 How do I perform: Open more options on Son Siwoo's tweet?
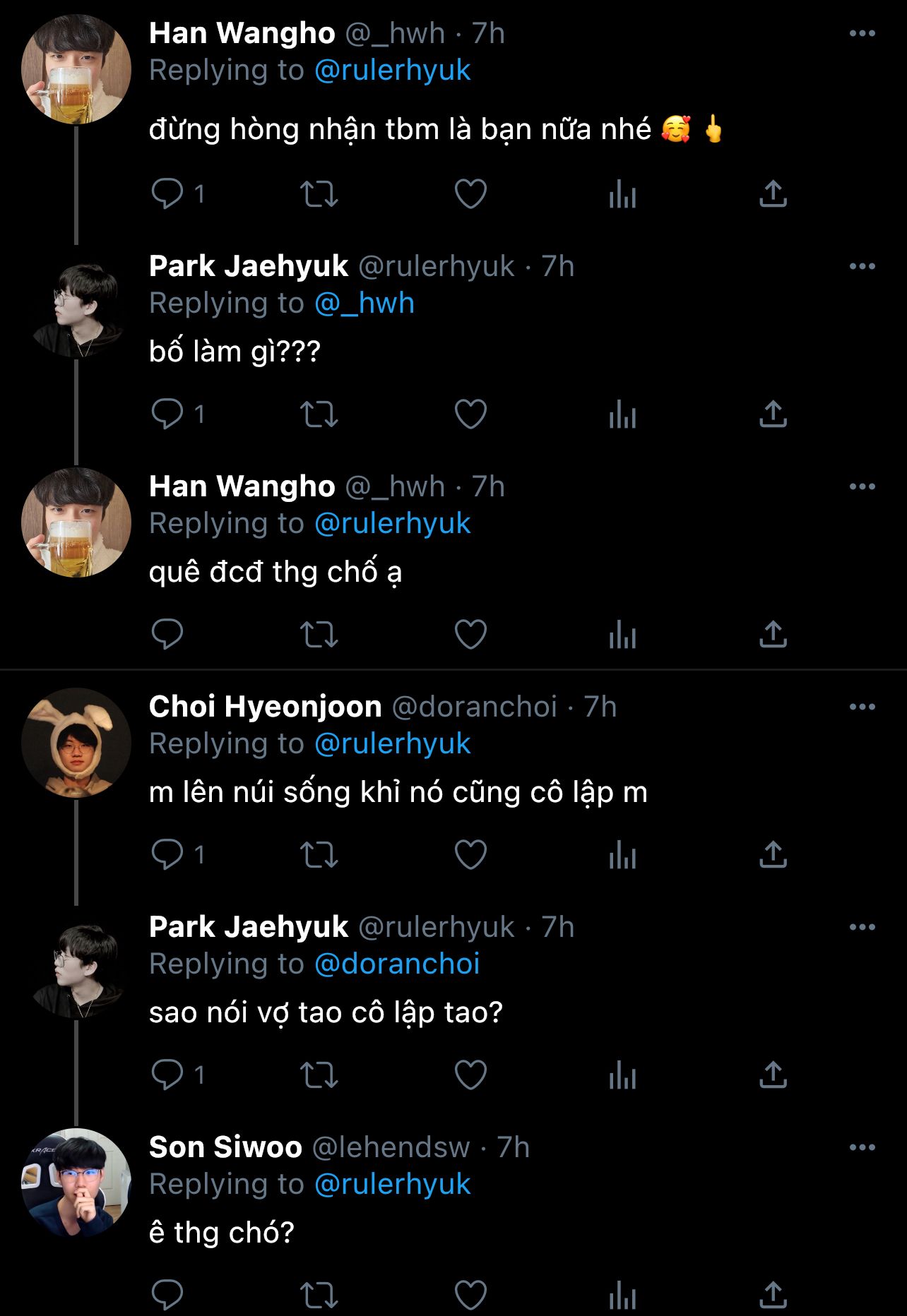862,1147
